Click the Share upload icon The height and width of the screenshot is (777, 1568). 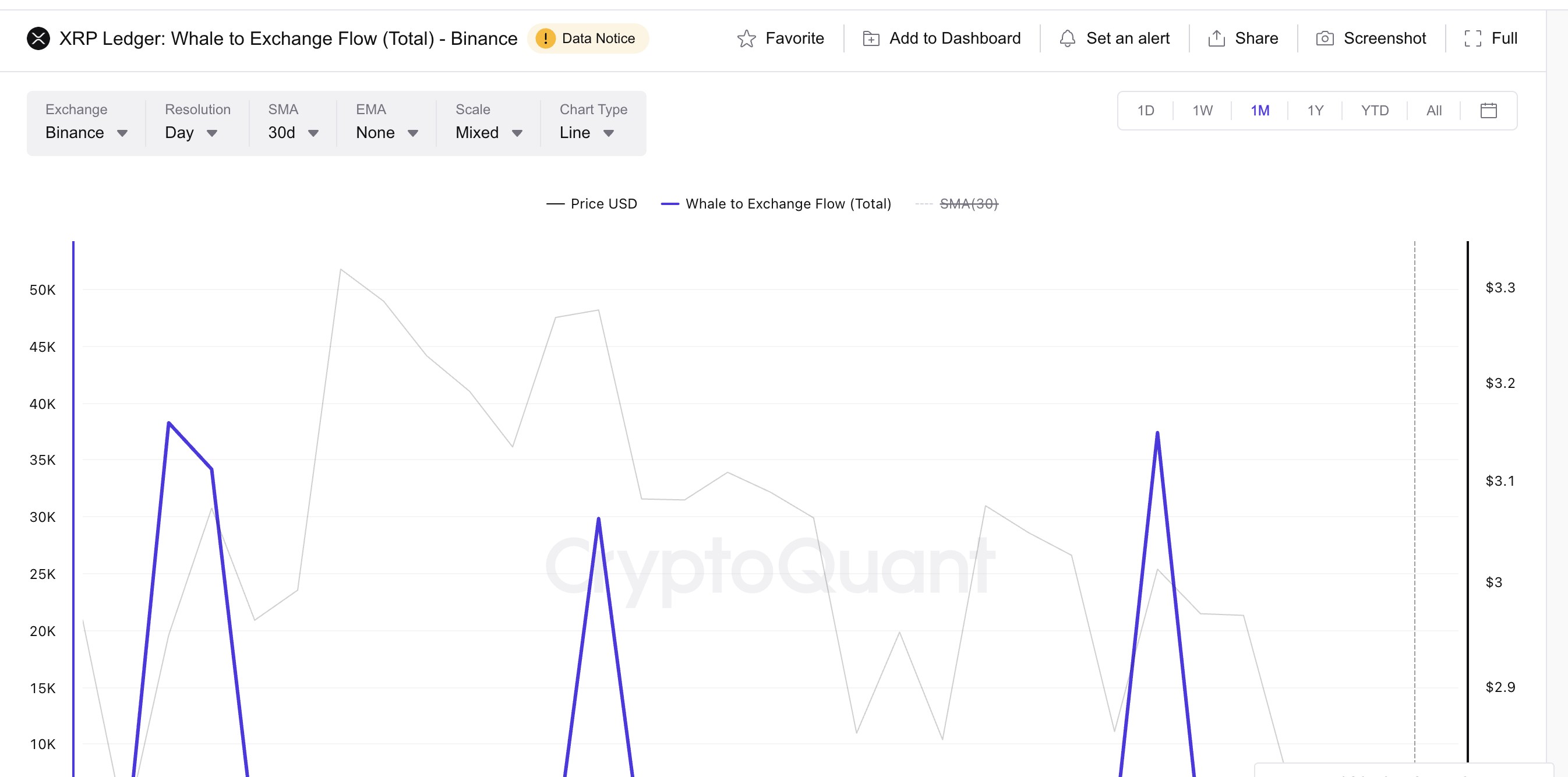tap(1216, 38)
